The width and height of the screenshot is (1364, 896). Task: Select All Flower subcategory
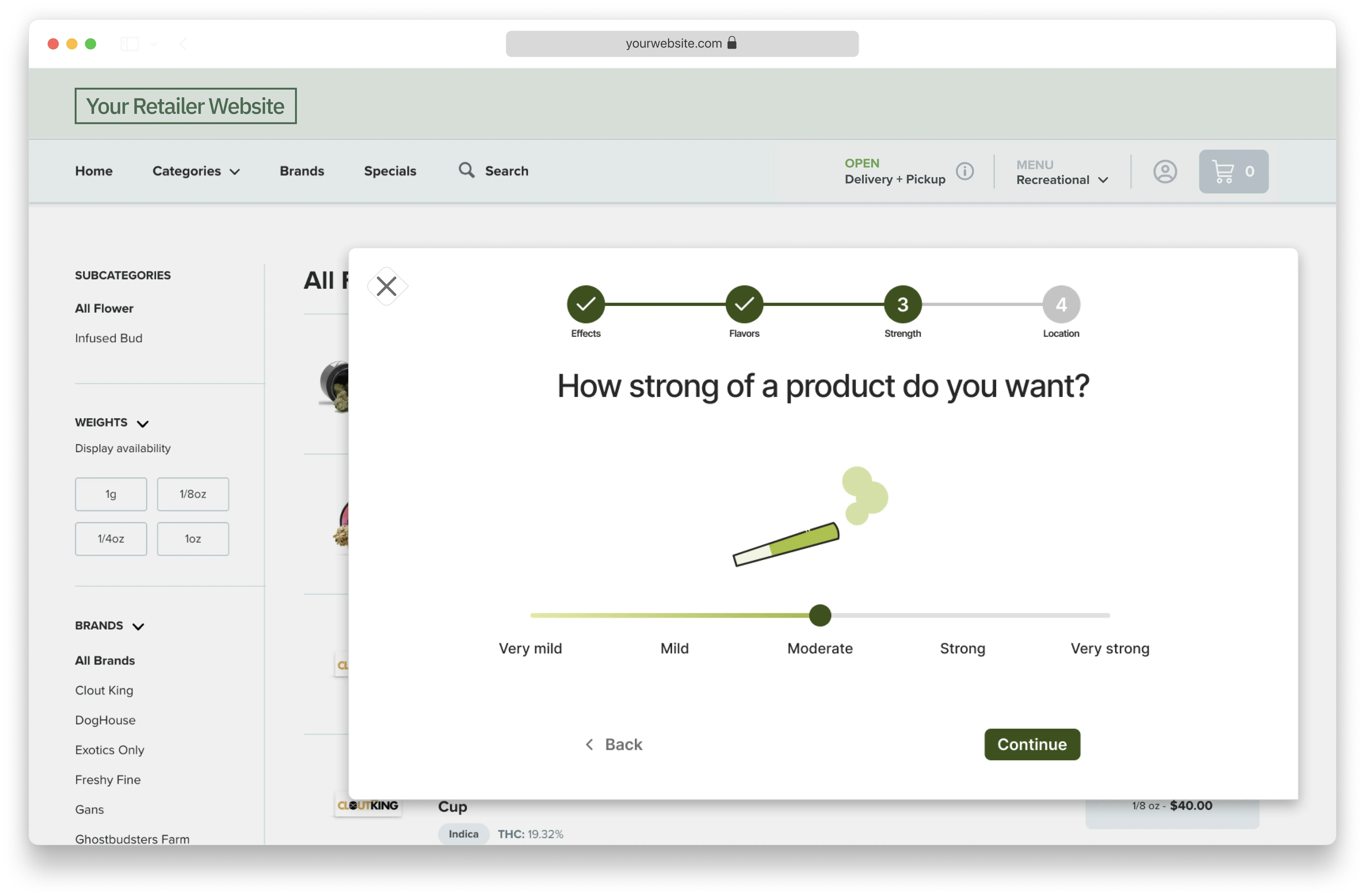(x=104, y=308)
